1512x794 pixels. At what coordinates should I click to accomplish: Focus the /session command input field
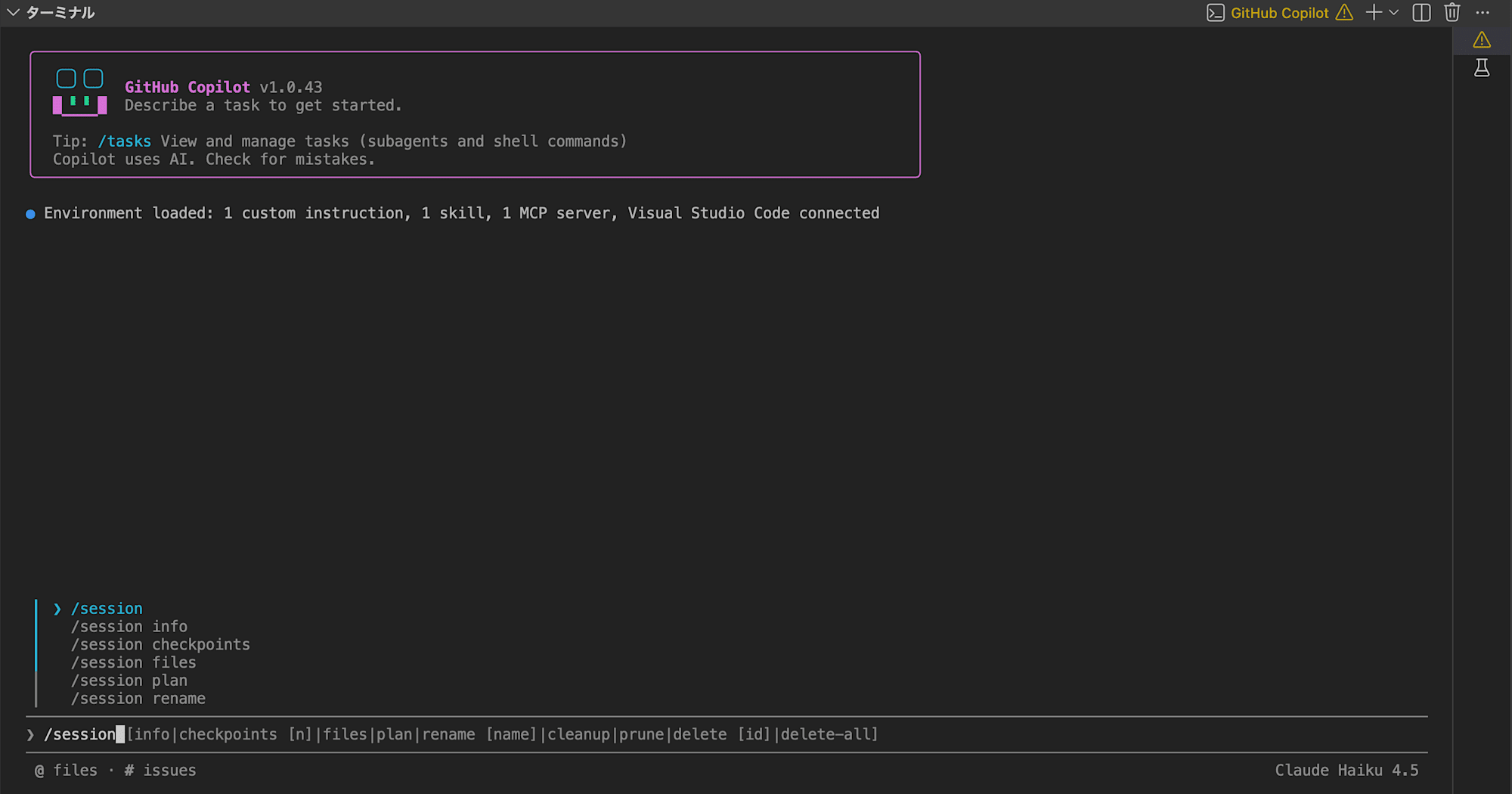727,734
